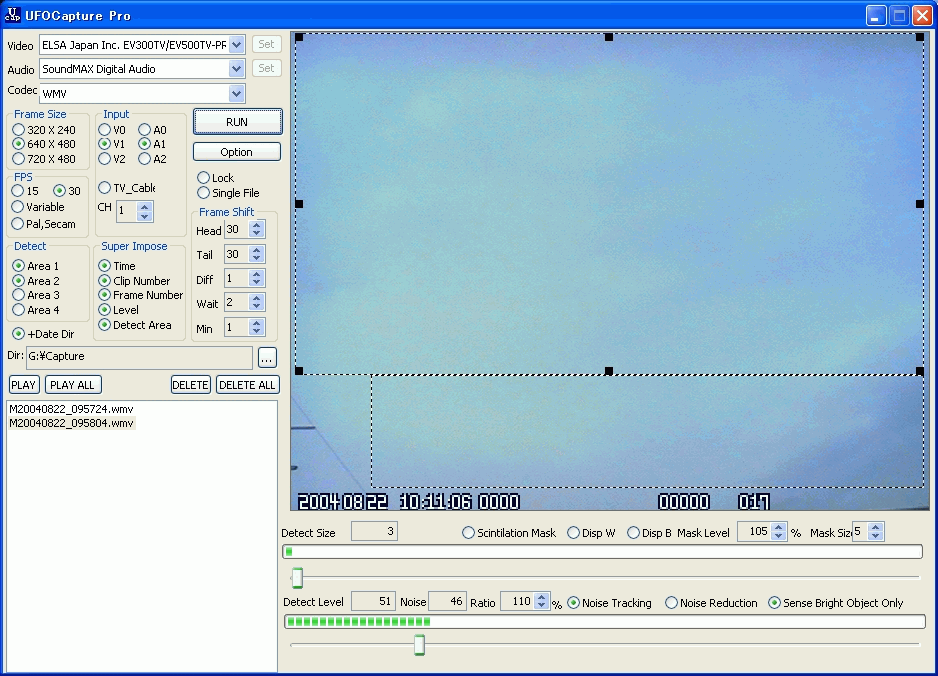Click the Dir path input field
This screenshot has width=938, height=676.
[138, 357]
